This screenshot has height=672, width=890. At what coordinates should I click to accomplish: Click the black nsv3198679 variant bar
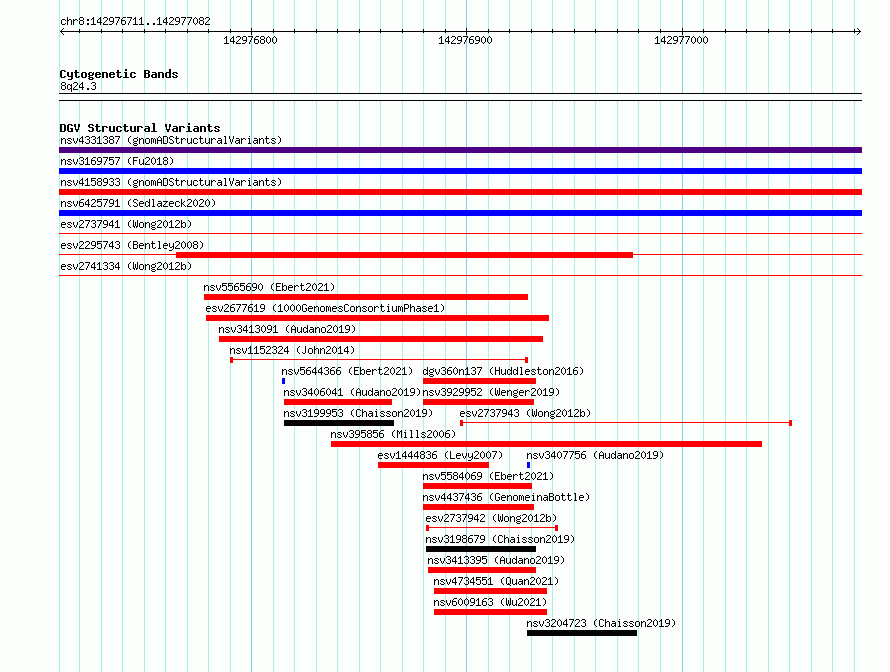pyautogui.click(x=481, y=549)
